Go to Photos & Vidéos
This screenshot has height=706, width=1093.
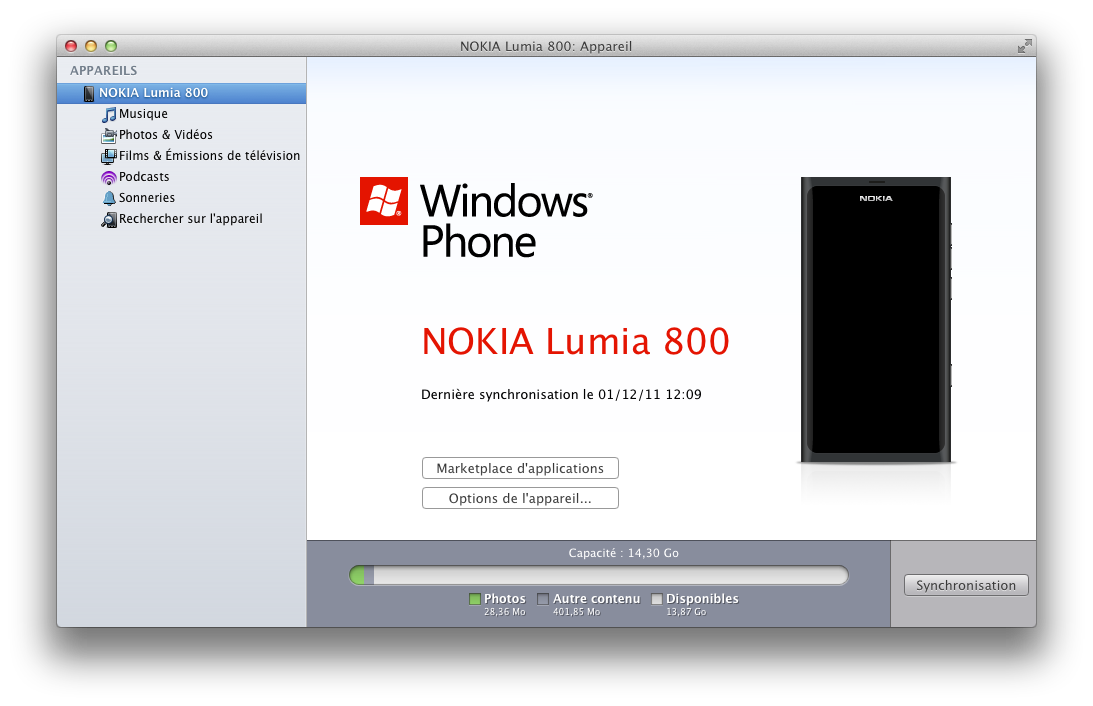165,135
